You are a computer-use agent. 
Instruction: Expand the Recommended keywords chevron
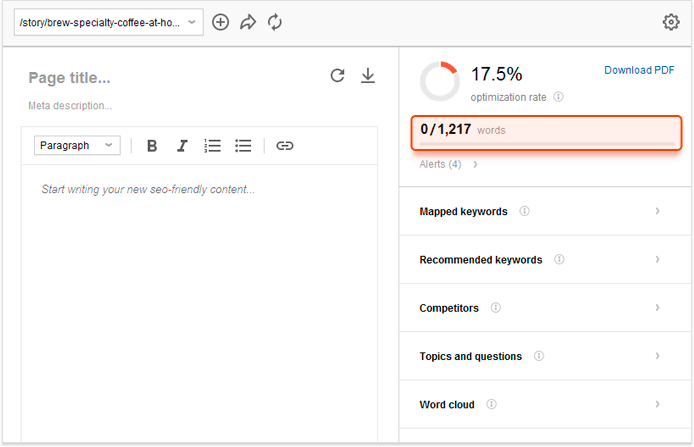pos(658,259)
